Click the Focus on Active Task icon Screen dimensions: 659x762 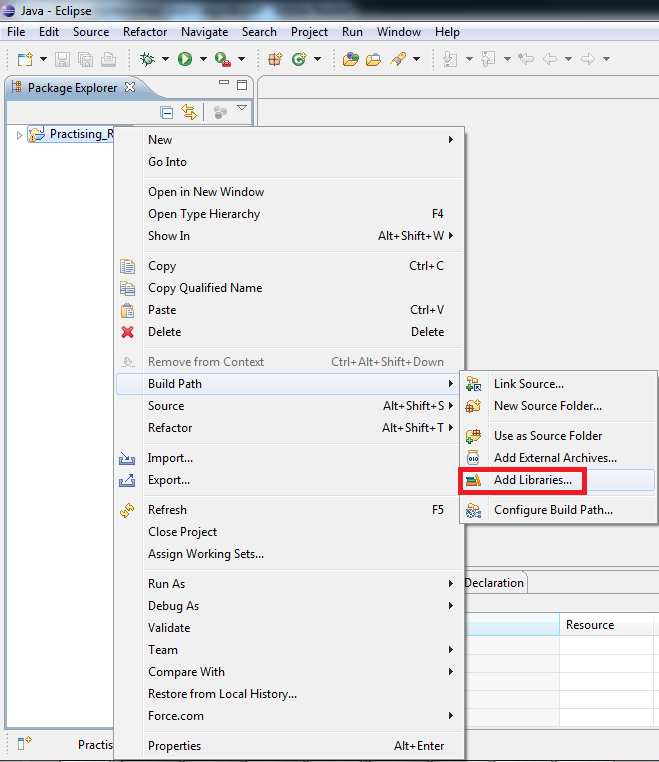[x=220, y=113]
